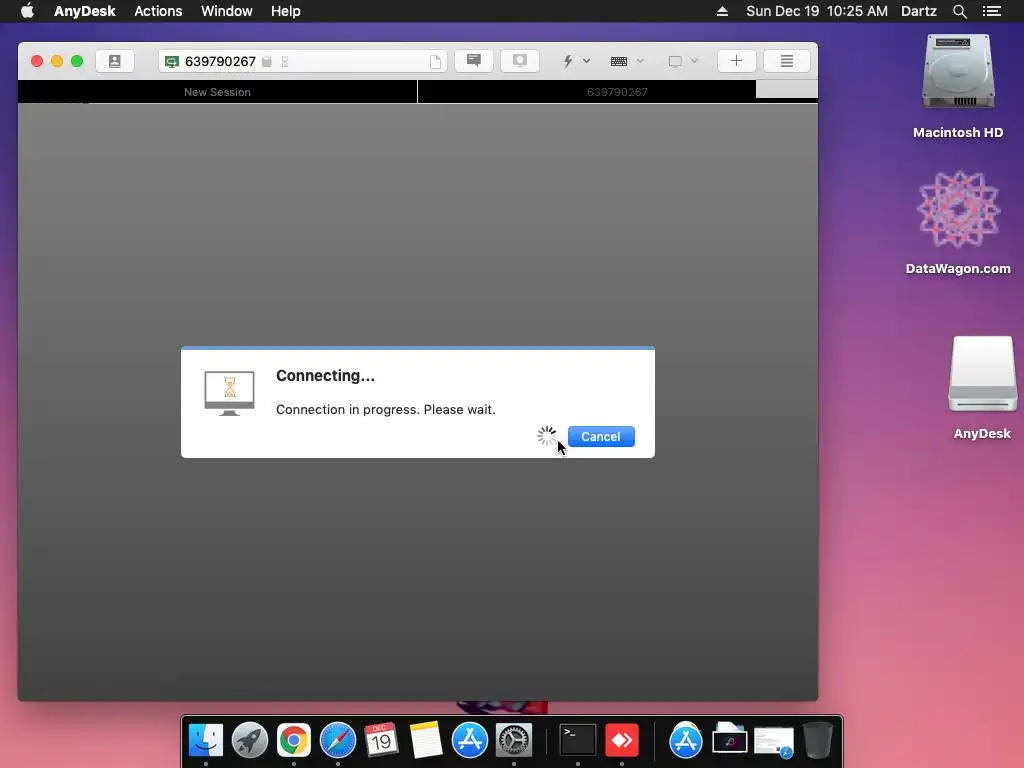Open the AnyDesk application menu
Image resolution: width=1024 pixels, height=768 pixels.
[x=84, y=11]
